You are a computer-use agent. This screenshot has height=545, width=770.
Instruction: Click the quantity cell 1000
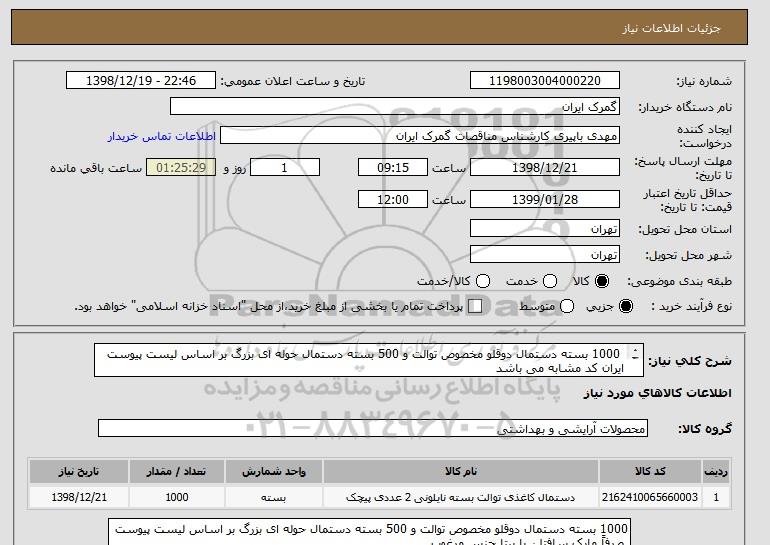coord(177,497)
